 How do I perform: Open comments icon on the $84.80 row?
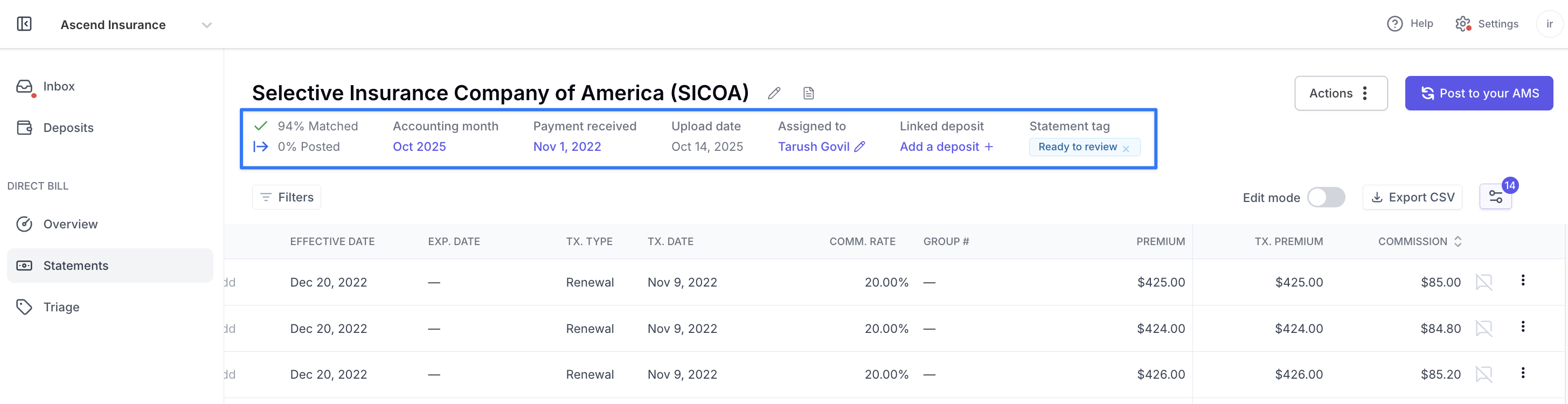coord(1483,329)
